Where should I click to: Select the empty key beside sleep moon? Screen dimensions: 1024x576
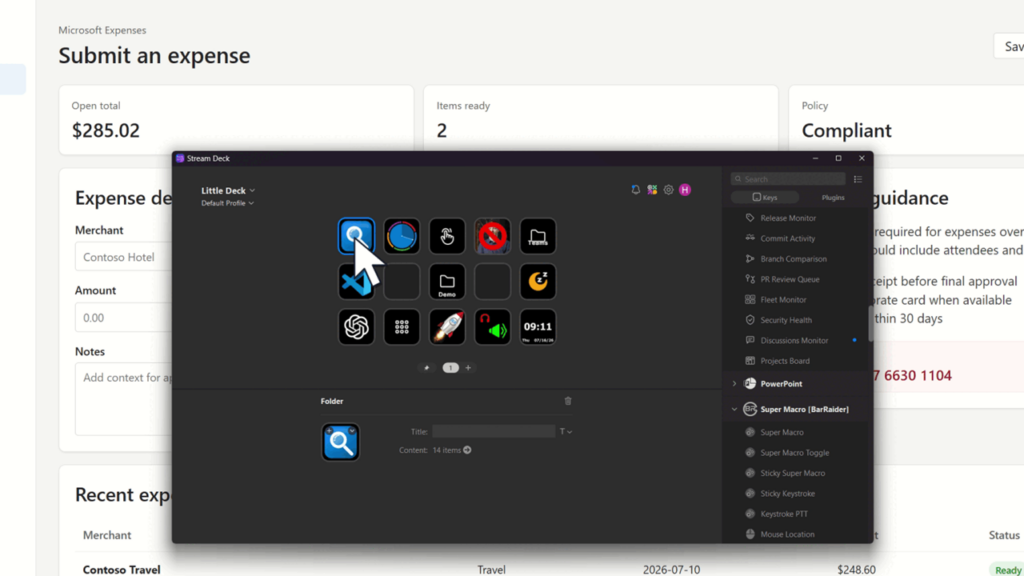492,281
